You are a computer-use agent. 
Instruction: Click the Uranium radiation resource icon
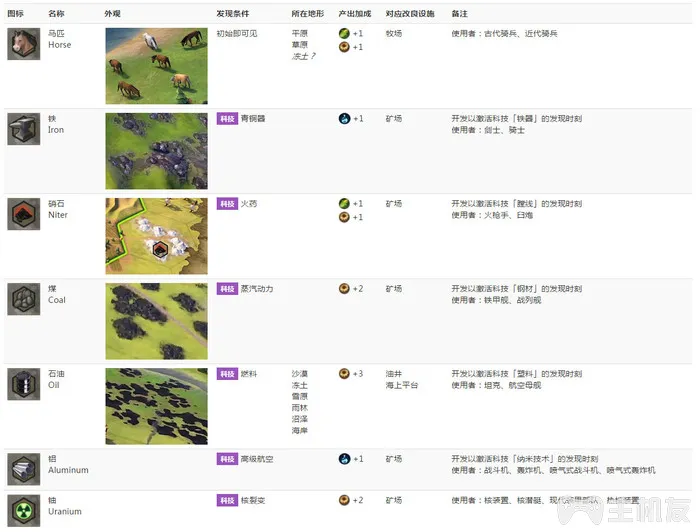[x=24, y=511]
